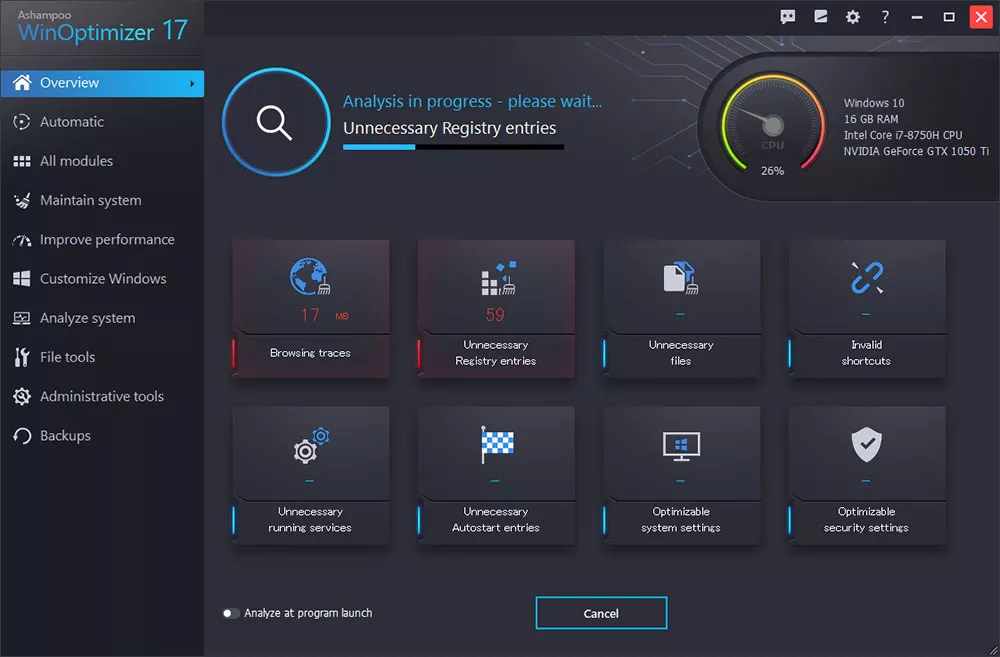Click the Maintain system broom icon
The image size is (1000, 657).
(22, 200)
